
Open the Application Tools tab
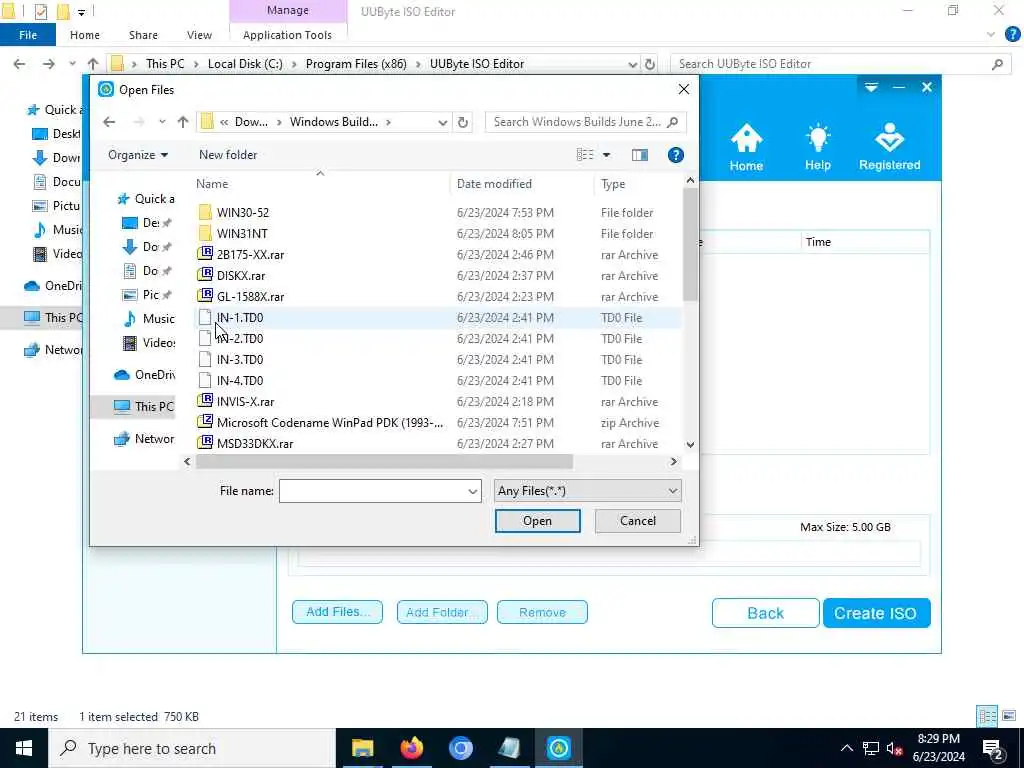click(287, 35)
